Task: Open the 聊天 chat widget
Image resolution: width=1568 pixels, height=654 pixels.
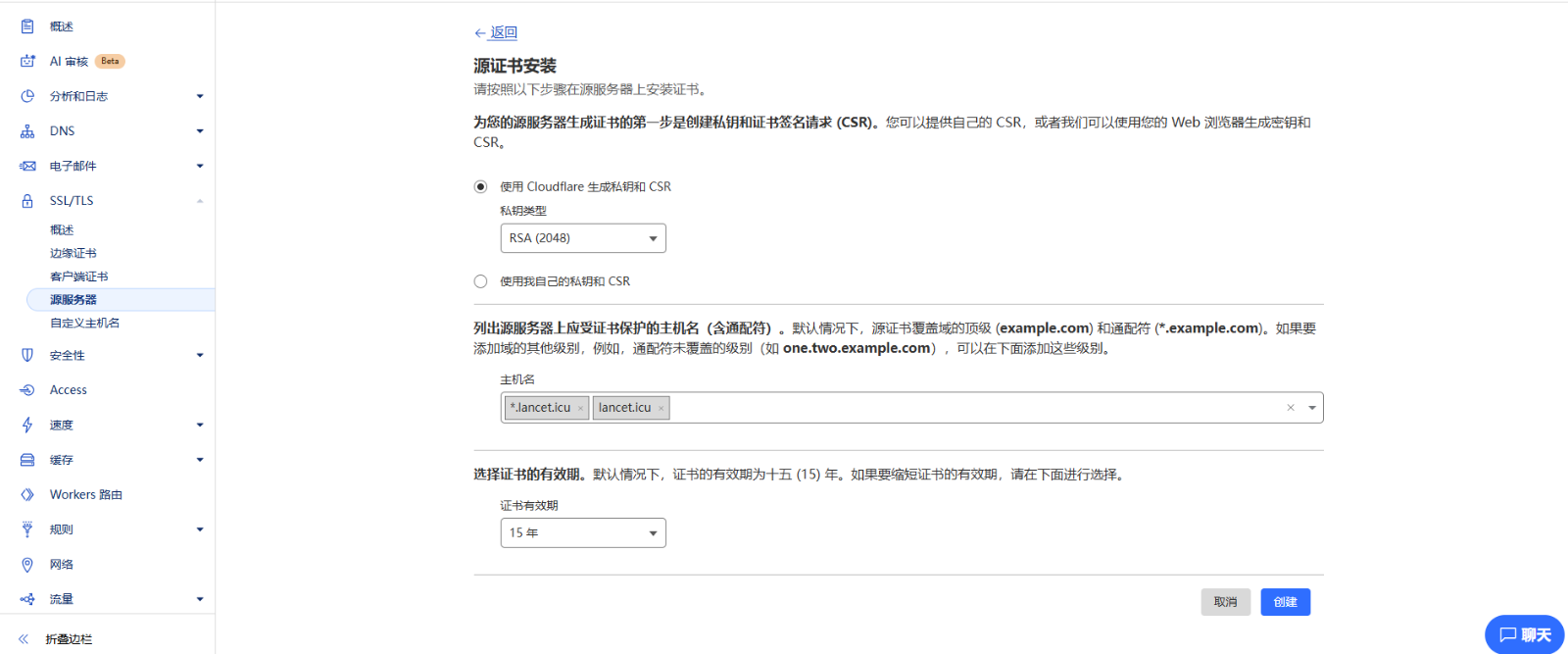Action: (1524, 634)
